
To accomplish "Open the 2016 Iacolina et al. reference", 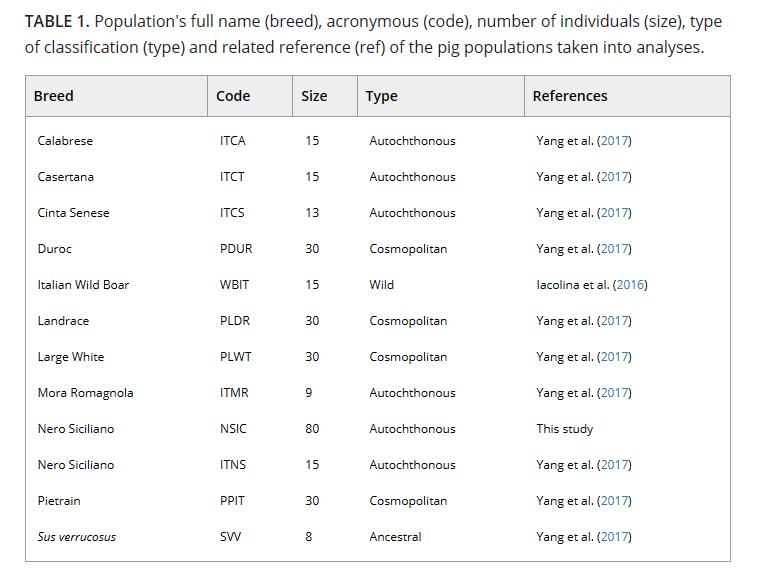I will (x=630, y=285).
